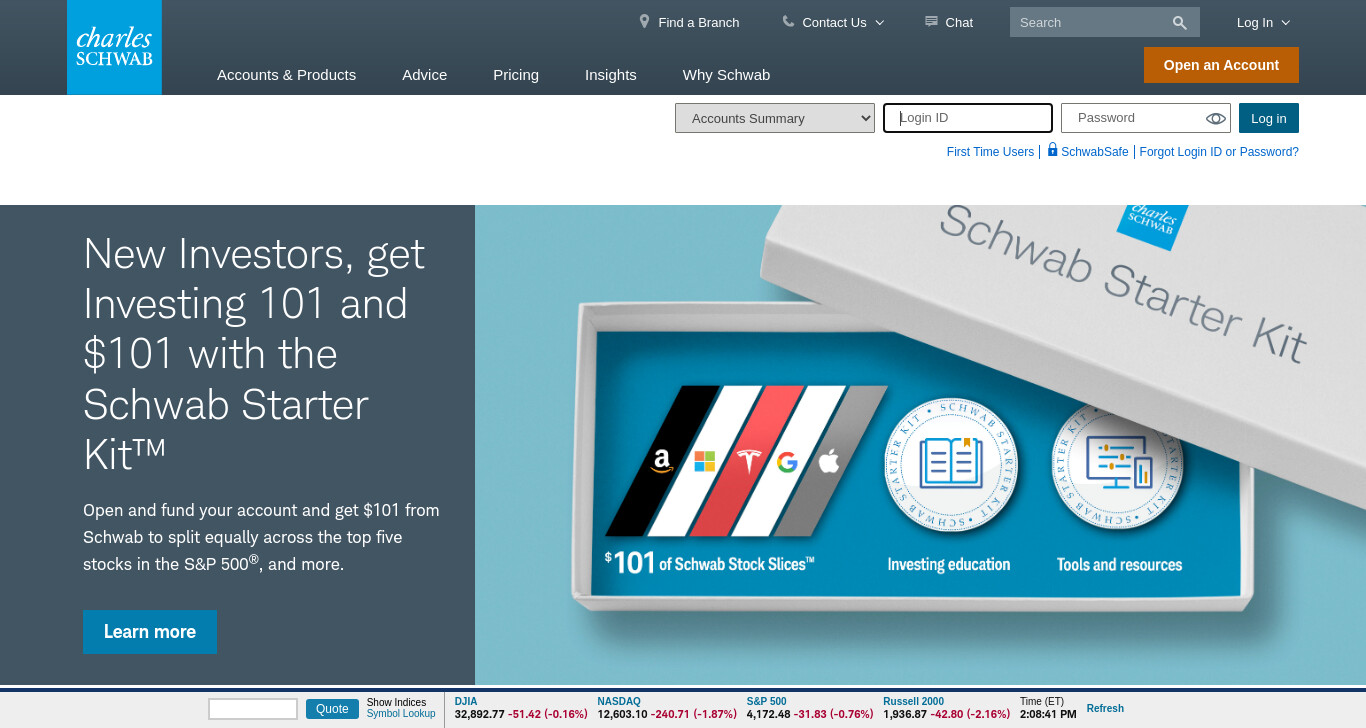Open the Pricing menu
The image size is (1366, 728).
[x=516, y=74]
